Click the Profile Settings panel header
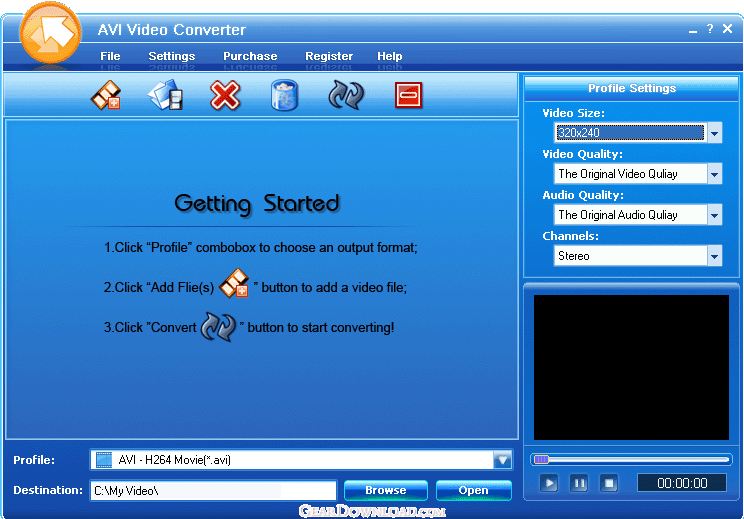This screenshot has height=519, width=744. point(632,88)
